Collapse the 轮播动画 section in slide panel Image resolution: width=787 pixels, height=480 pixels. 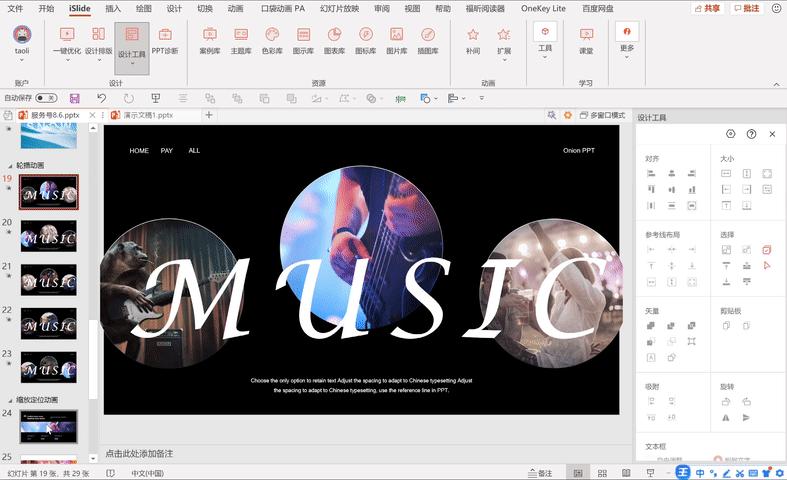coord(10,165)
